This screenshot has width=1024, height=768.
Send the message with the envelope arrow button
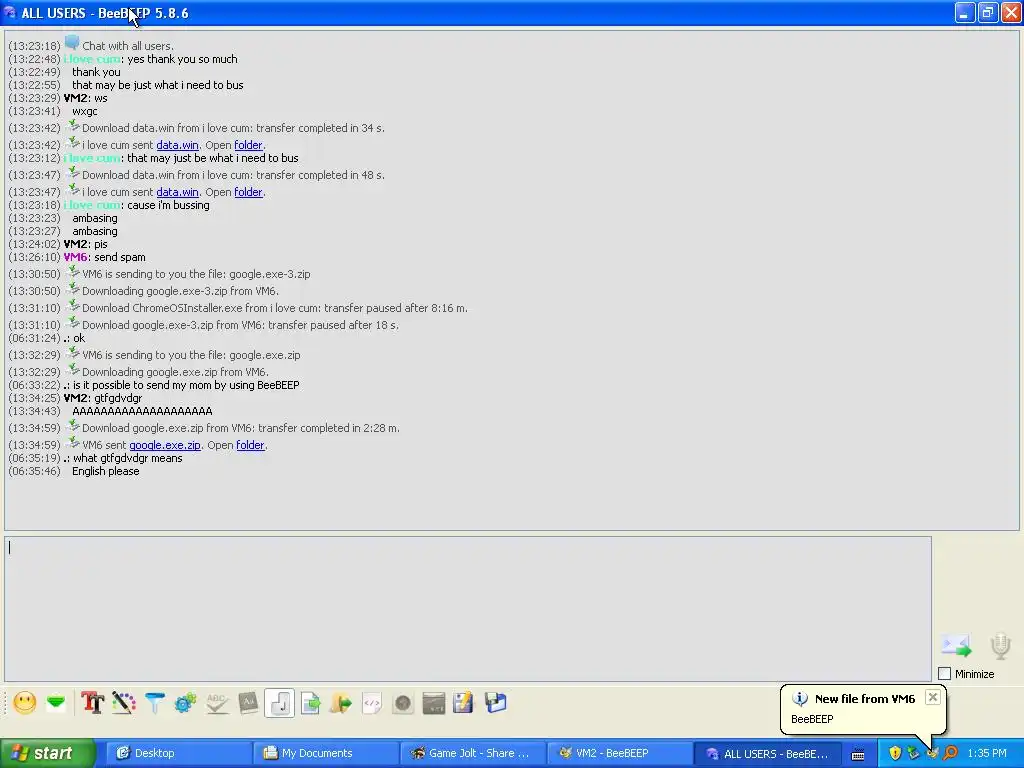pos(956,645)
